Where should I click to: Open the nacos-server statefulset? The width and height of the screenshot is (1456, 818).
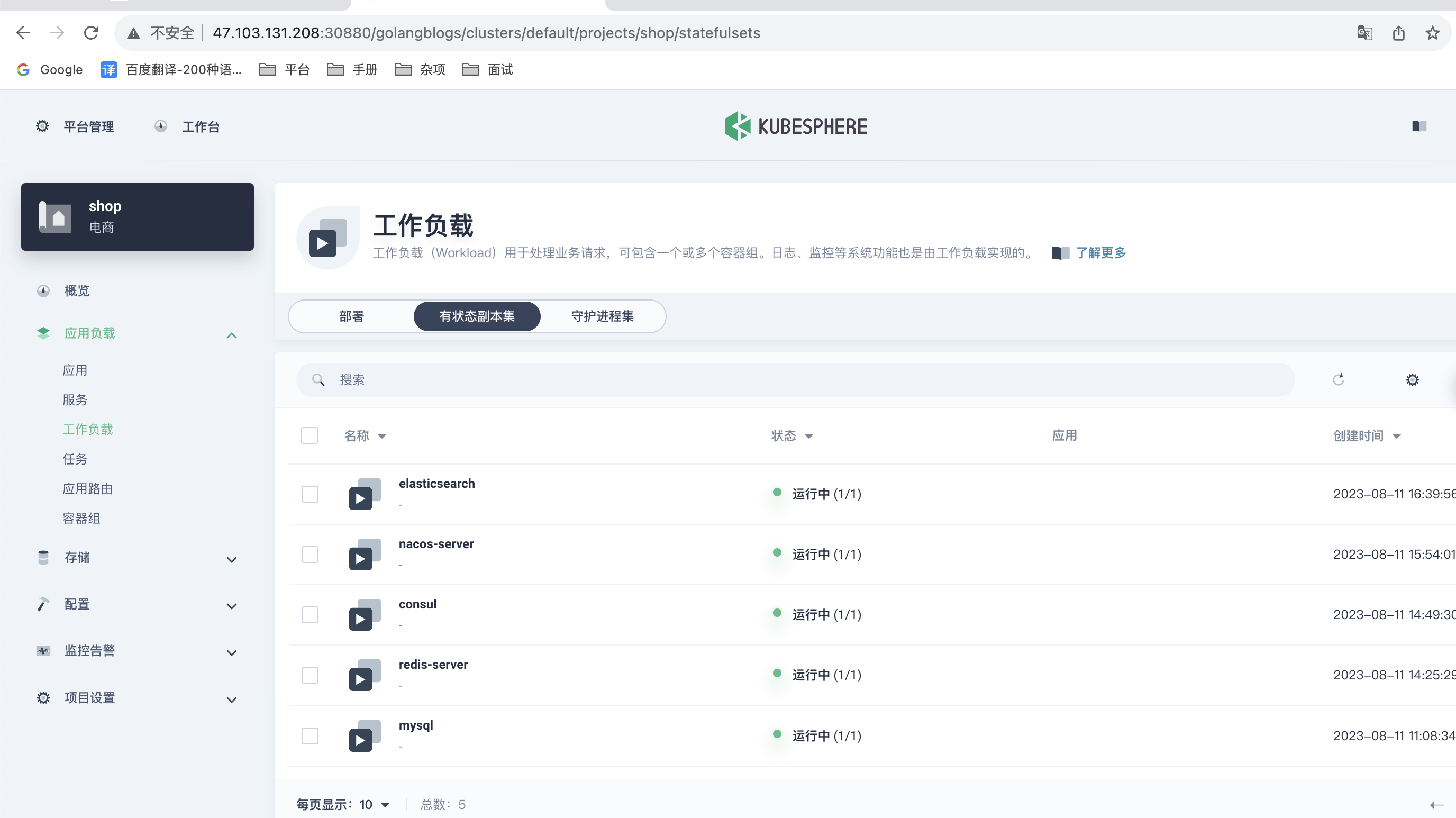(x=436, y=544)
